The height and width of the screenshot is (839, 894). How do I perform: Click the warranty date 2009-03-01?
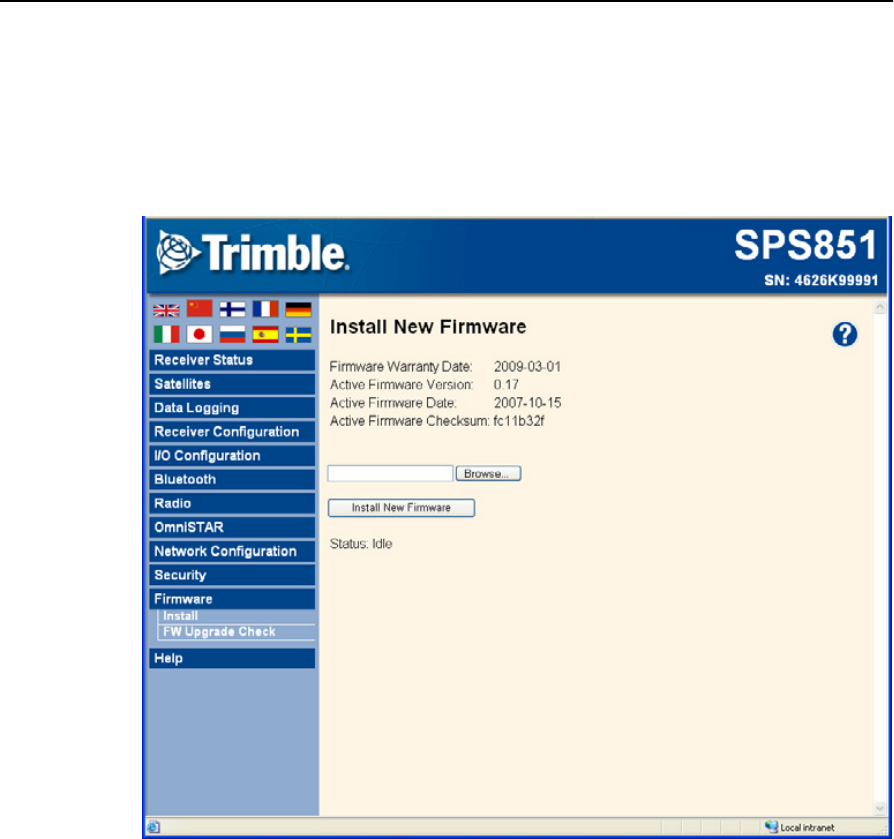tap(527, 367)
